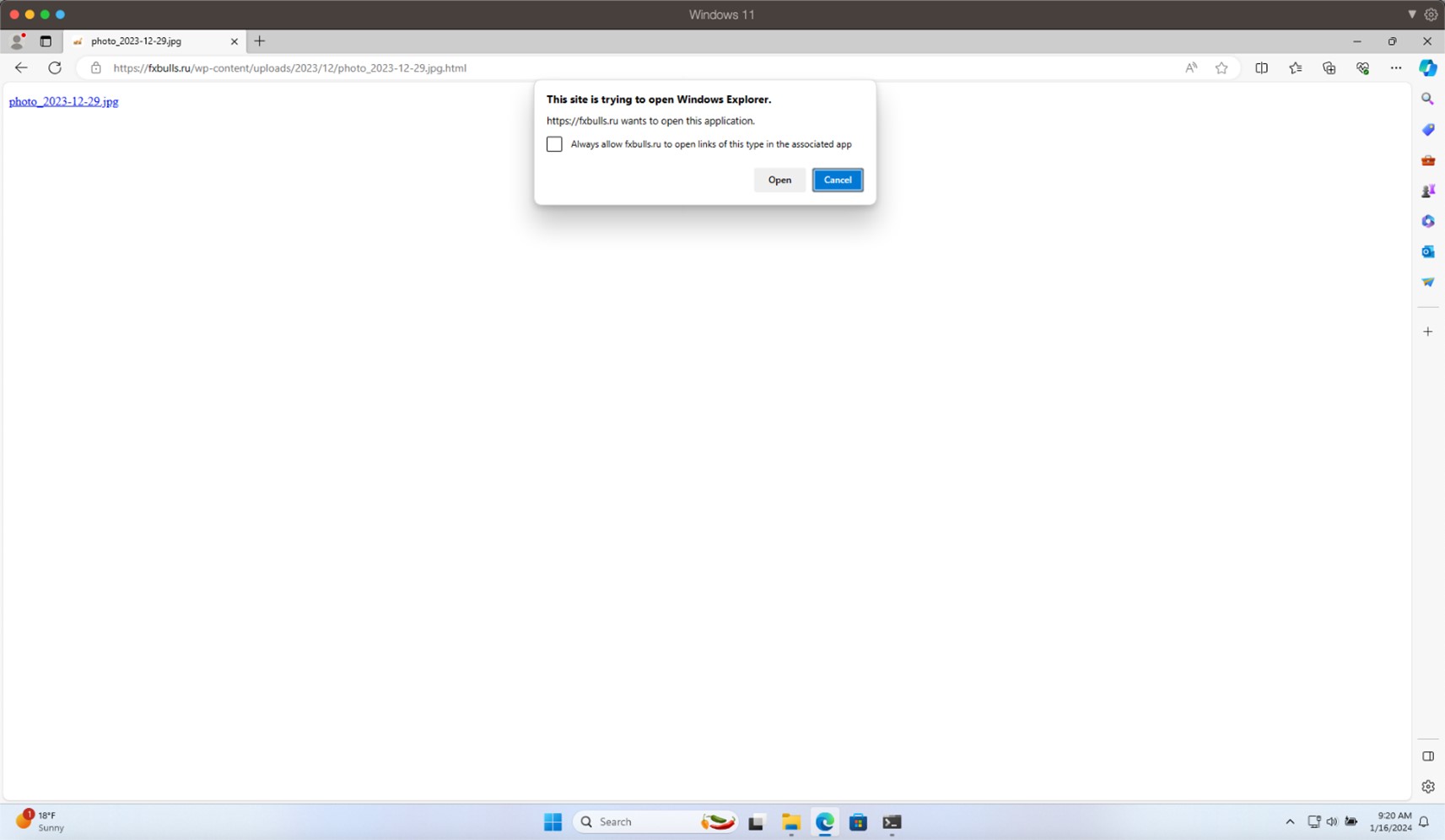The width and height of the screenshot is (1445, 840).
Task: Open the Favorites list icon
Action: (1295, 67)
